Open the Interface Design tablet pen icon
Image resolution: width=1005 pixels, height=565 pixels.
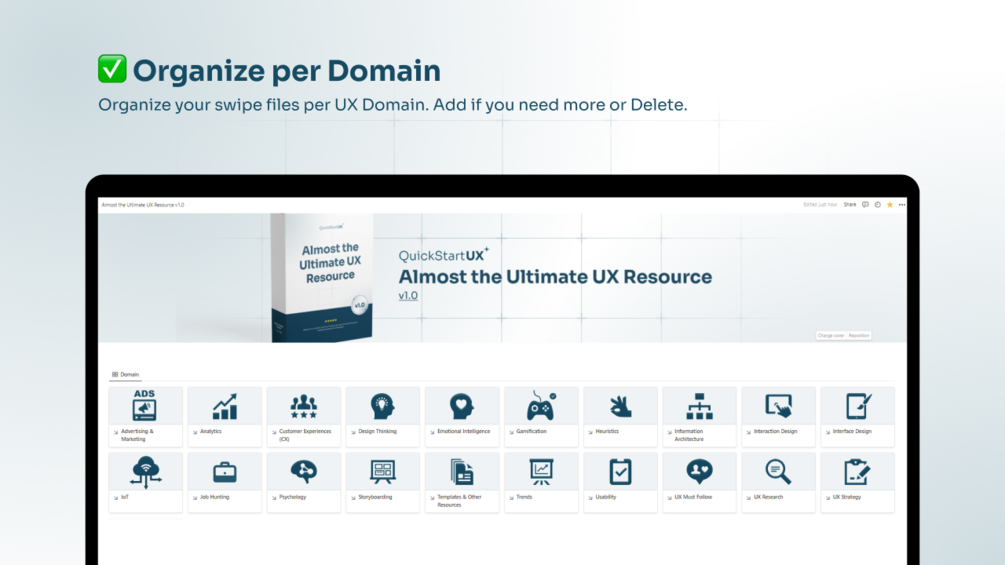point(858,406)
